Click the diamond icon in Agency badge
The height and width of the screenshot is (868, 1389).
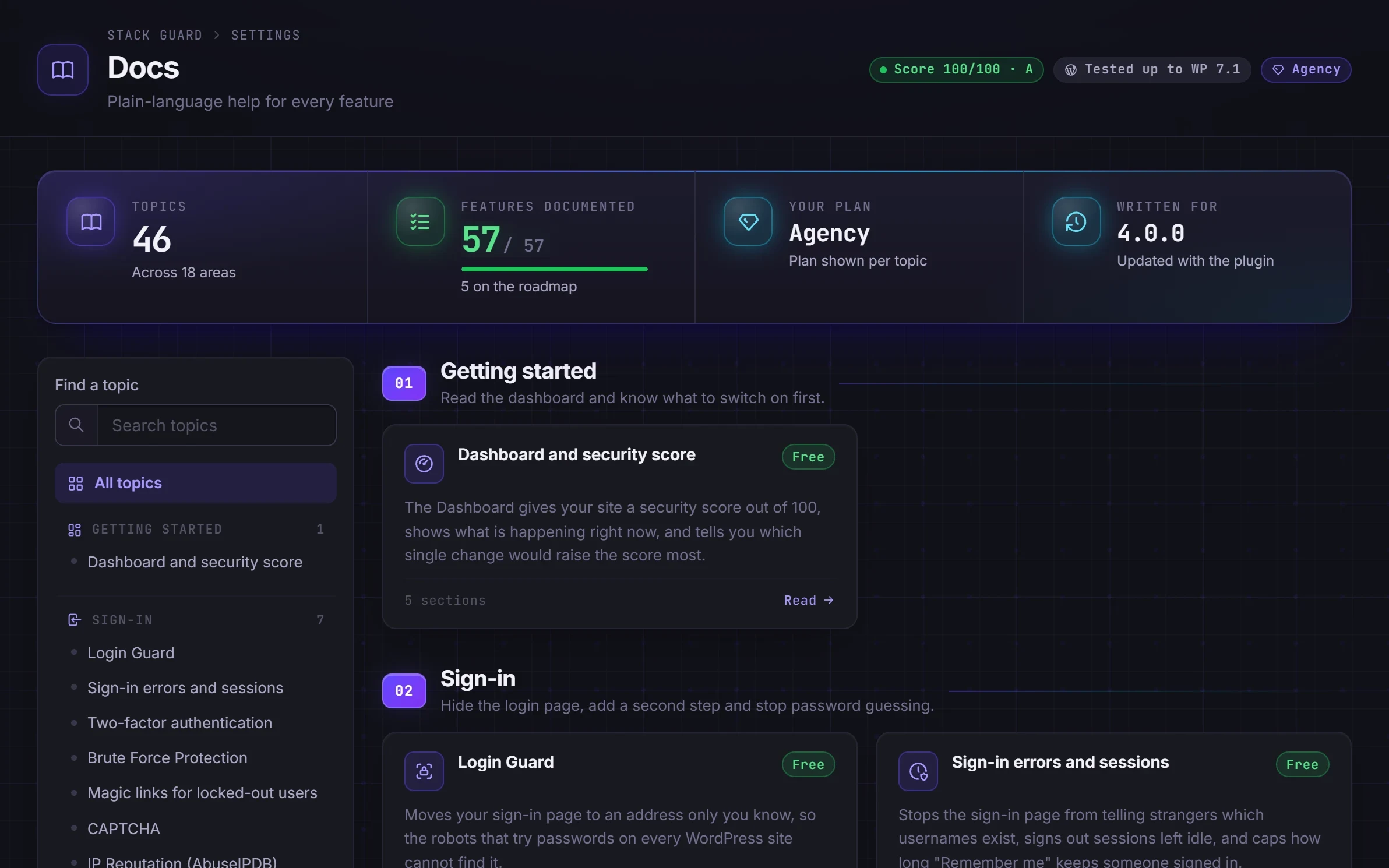1278,70
